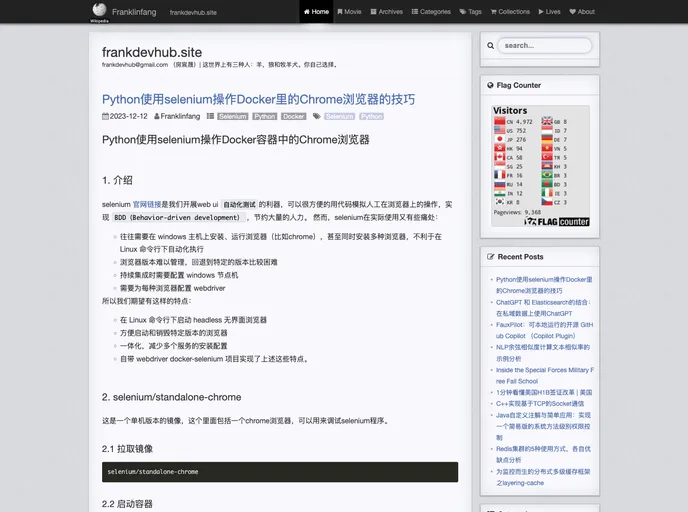Screen dimensions: 688x512
Task: Open the Python selenium Docker Chrome post title
Action: (258, 99)
